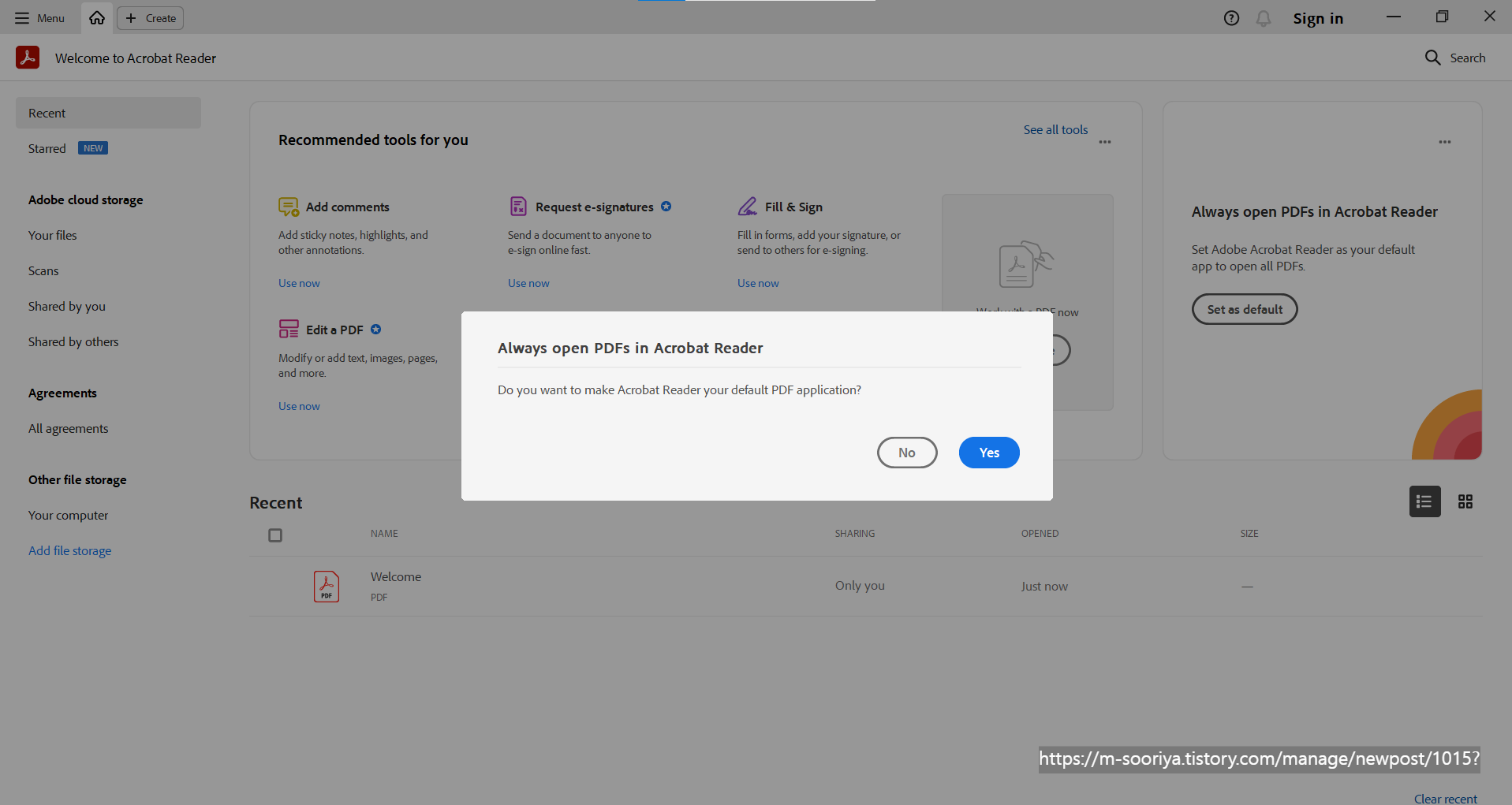Open Shared by others
Image resolution: width=1512 pixels, height=805 pixels.
tap(73, 341)
